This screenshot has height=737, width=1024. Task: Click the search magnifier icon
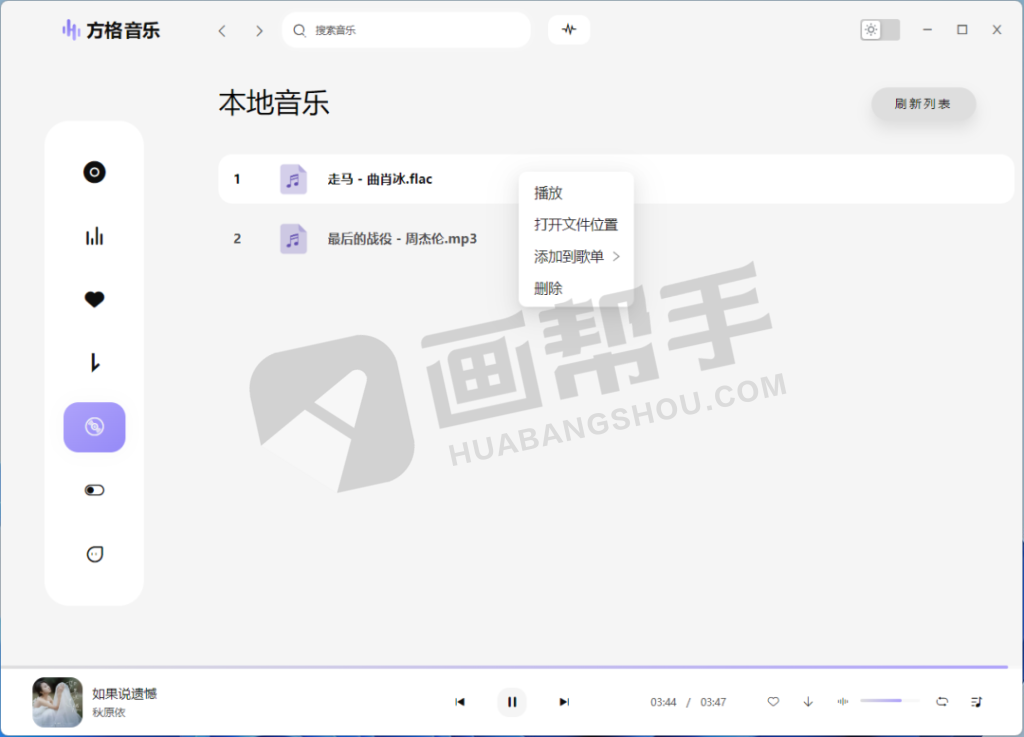pos(299,30)
